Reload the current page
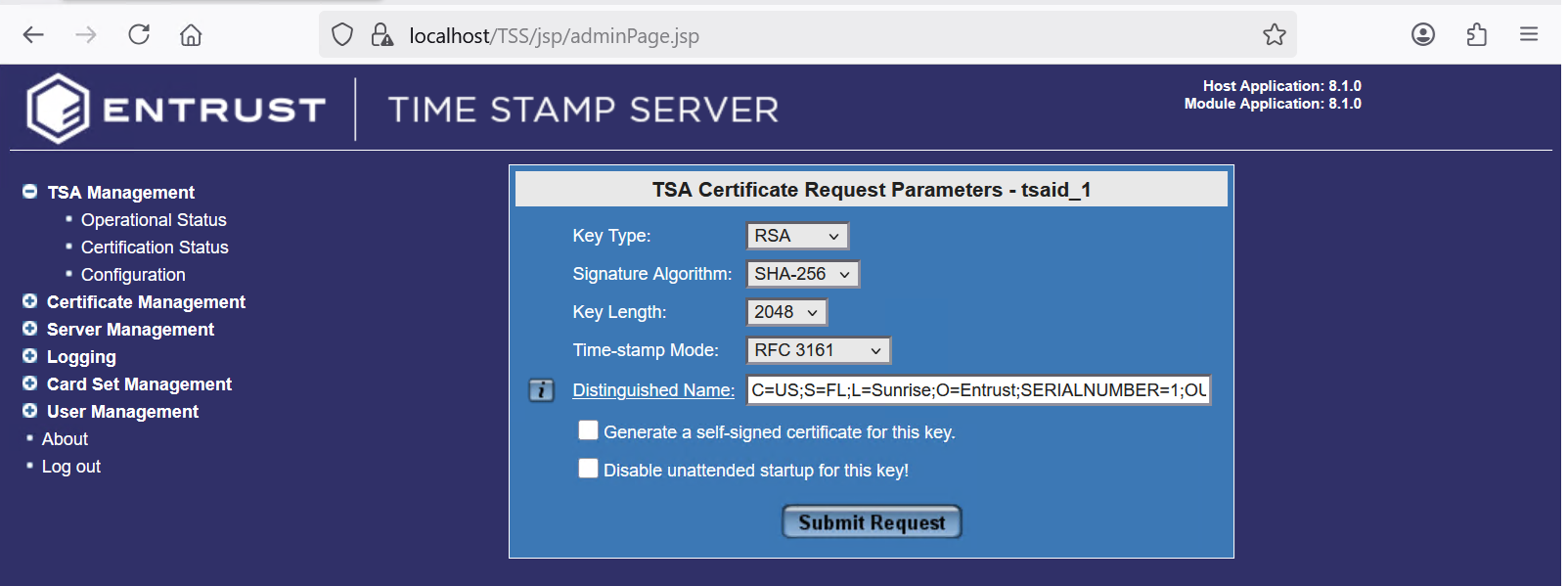The image size is (1568, 586). click(x=139, y=35)
